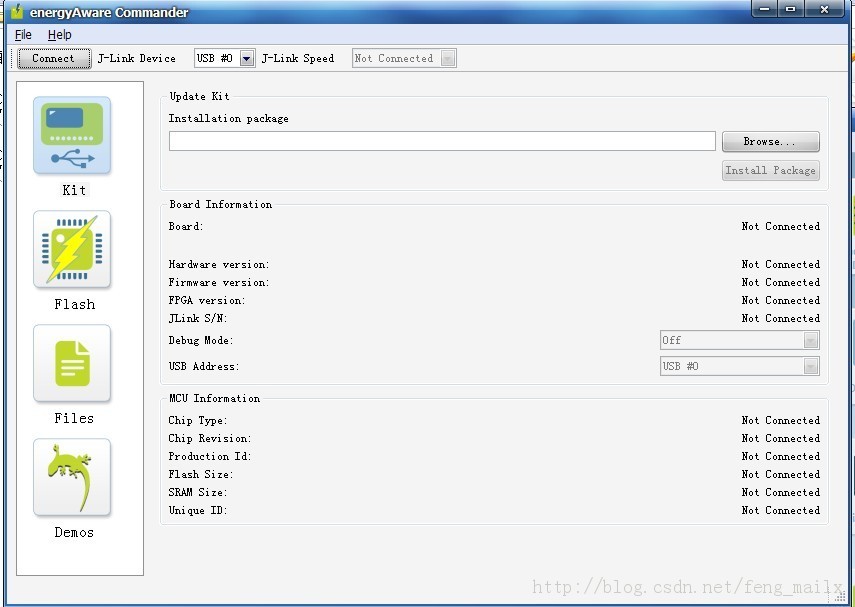This screenshot has height=607, width=855.
Task: Click the energyAware Commander title bar icon
Action: point(17,11)
